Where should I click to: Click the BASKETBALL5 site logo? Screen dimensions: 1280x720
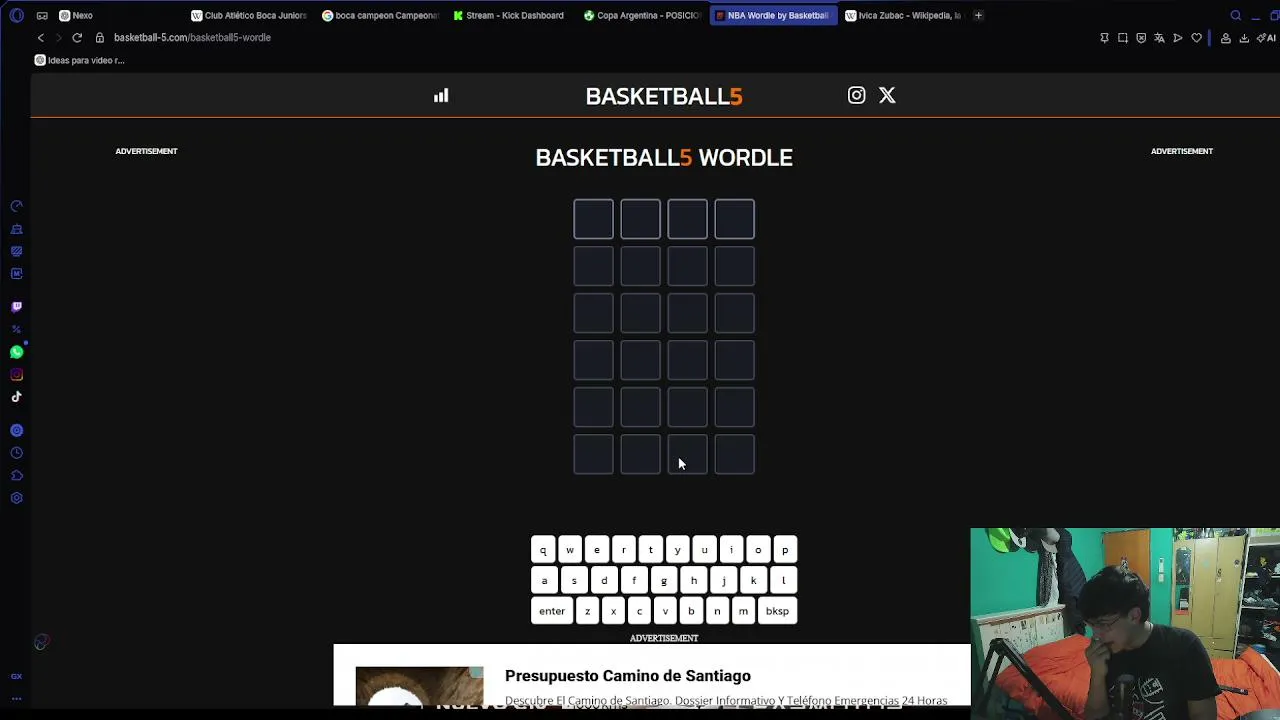pyautogui.click(x=664, y=96)
